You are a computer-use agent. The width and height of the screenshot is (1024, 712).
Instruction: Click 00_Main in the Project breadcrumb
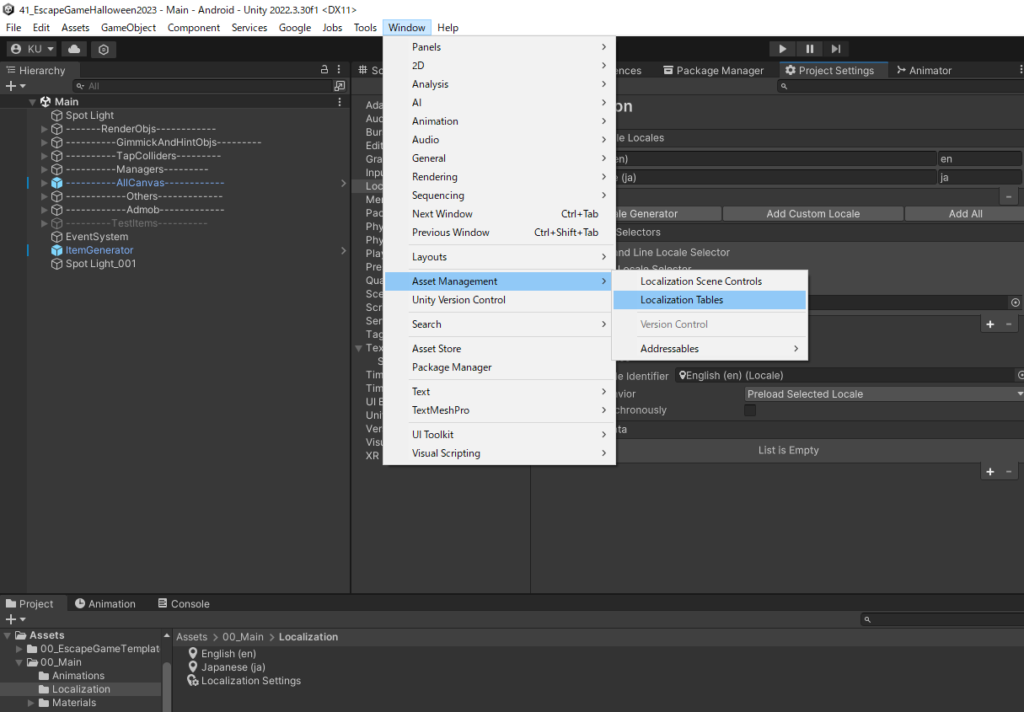[243, 637]
